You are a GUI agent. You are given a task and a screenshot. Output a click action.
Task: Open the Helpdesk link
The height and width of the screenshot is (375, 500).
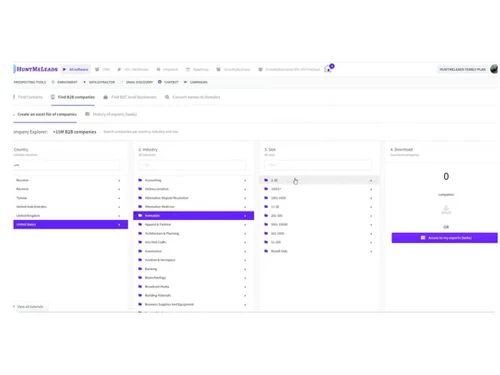pos(167,69)
